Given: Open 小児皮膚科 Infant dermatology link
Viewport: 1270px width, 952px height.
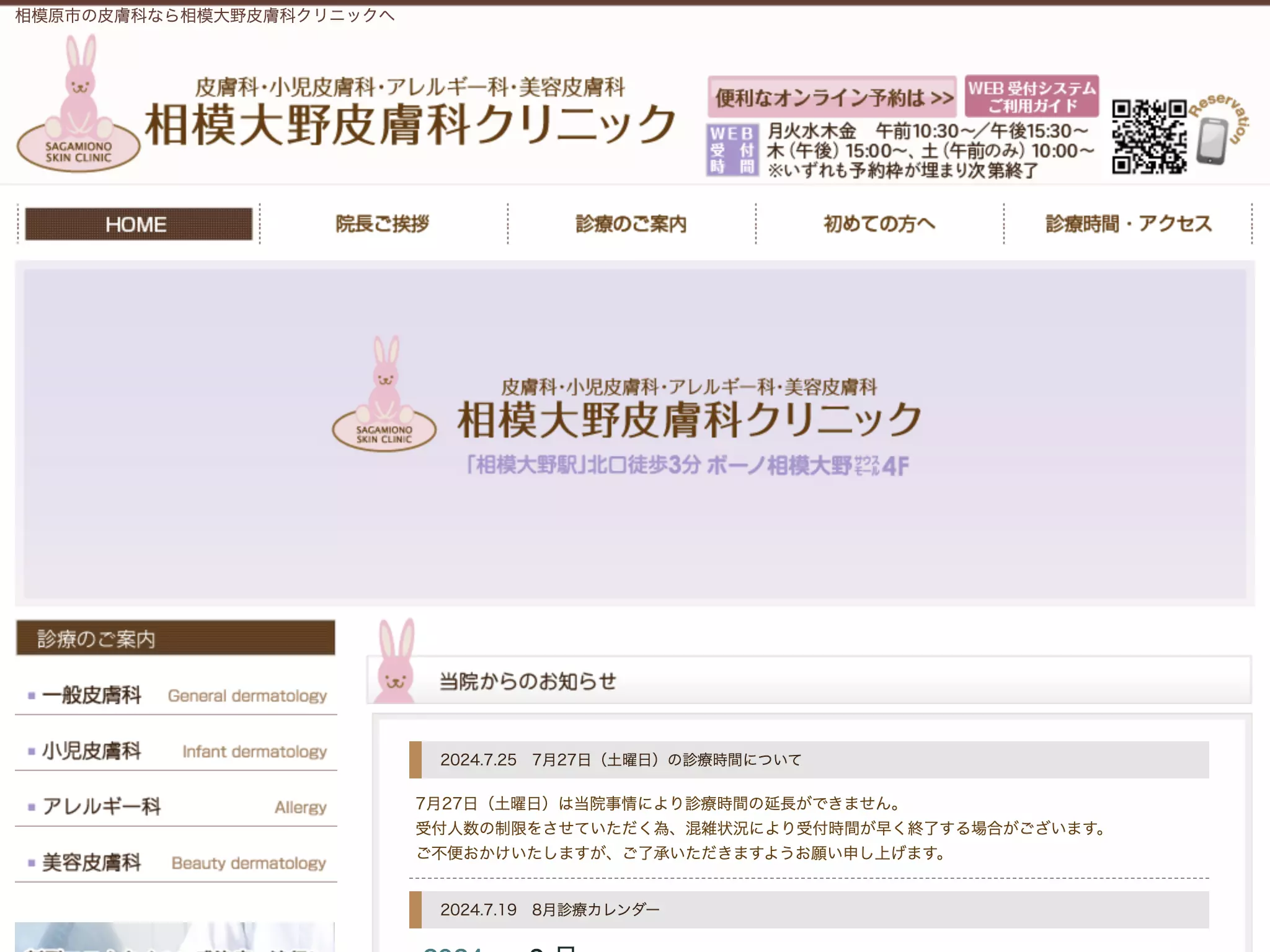Looking at the screenshot, I should (x=176, y=751).
